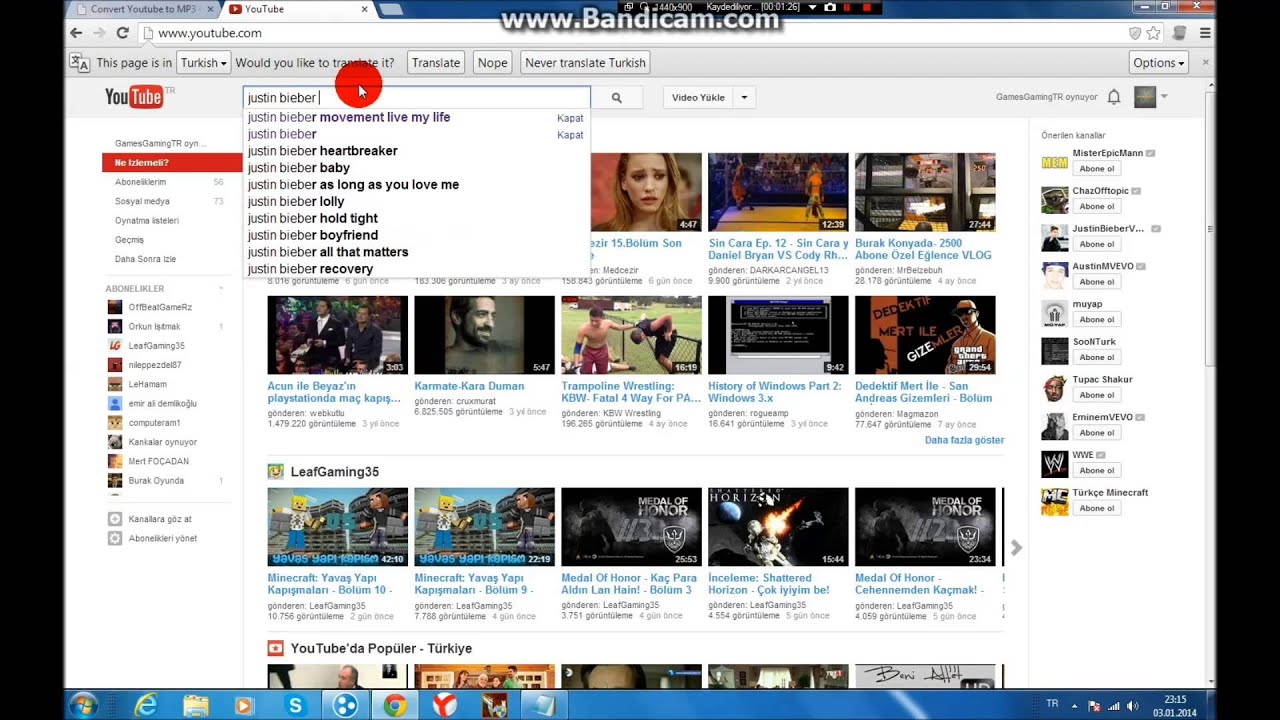Click 'Abonelikleri yönet' gear icon
Image resolution: width=1280 pixels, height=720 pixels.
[115, 538]
